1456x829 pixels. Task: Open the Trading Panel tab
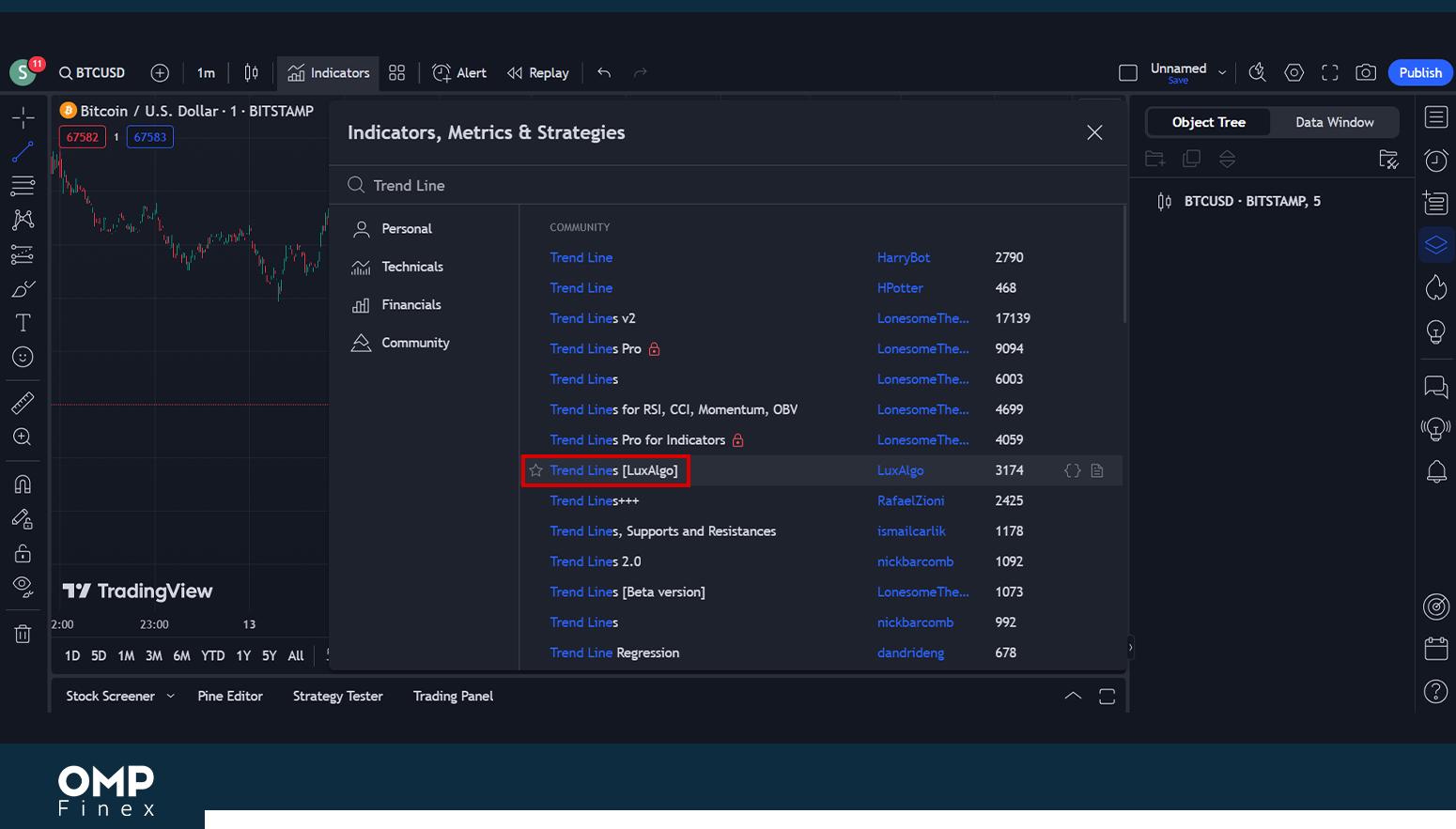(x=453, y=696)
